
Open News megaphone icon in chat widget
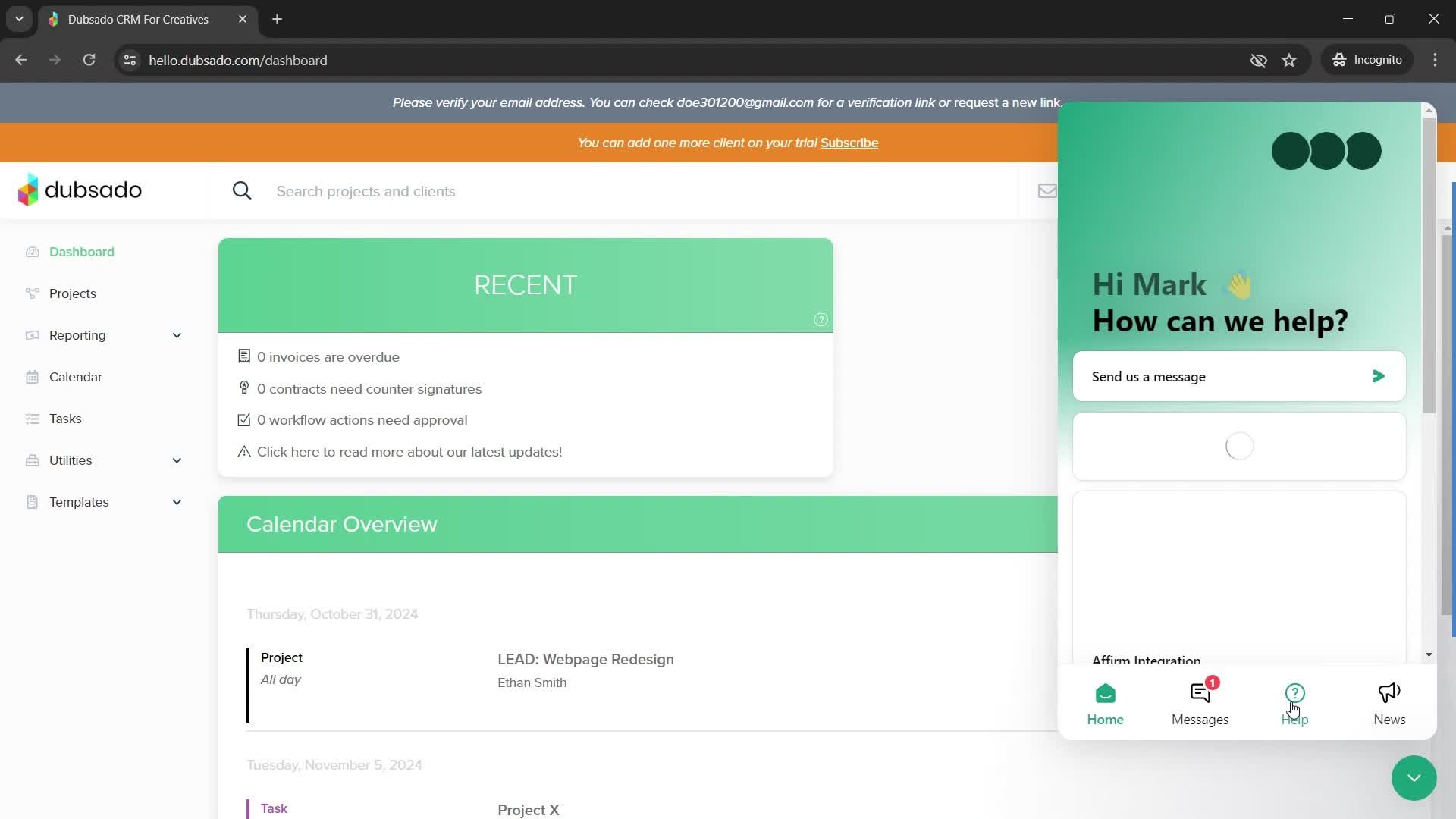tap(1389, 692)
